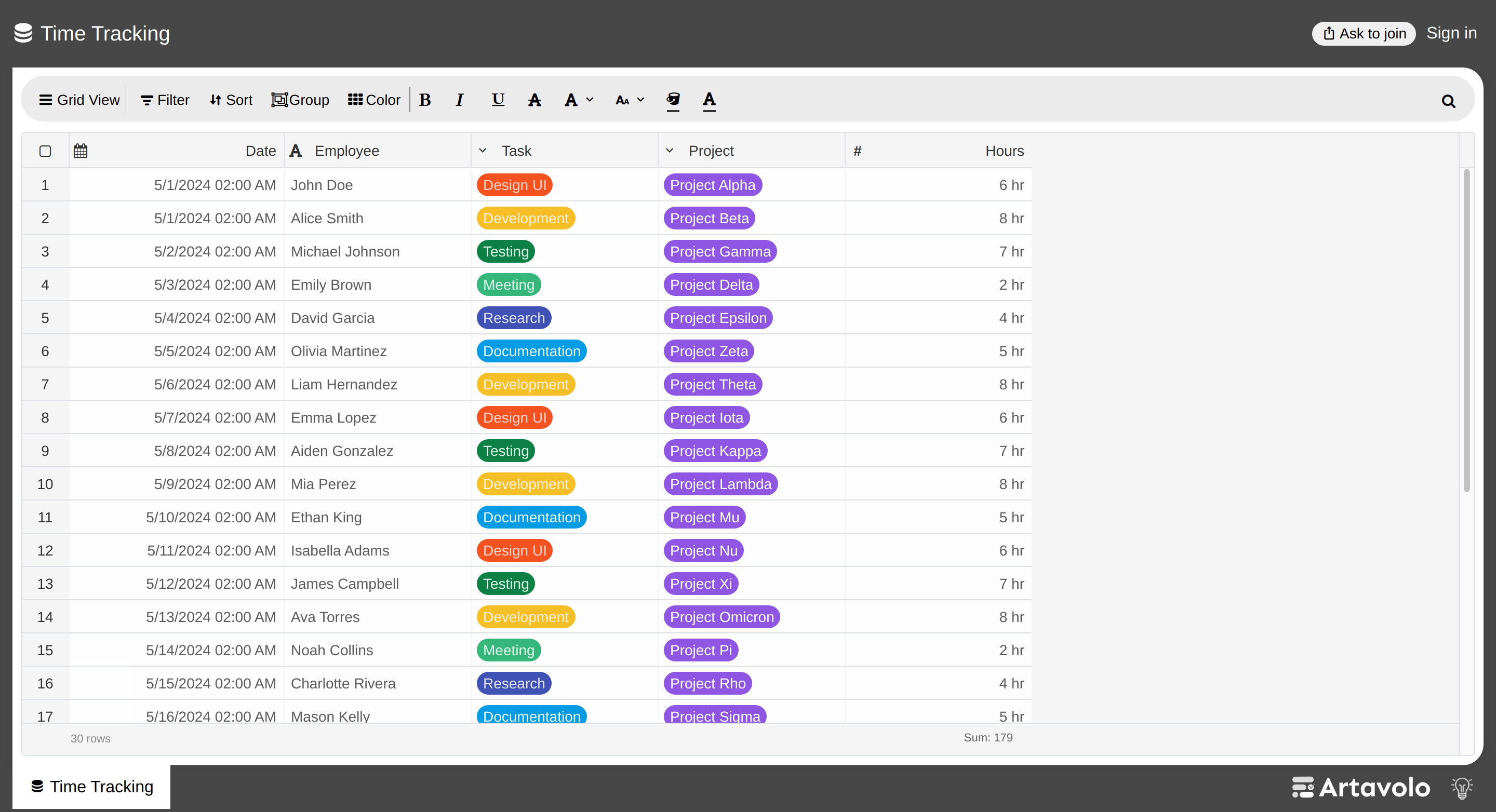
Task: Apply underline formatting
Action: click(498, 100)
